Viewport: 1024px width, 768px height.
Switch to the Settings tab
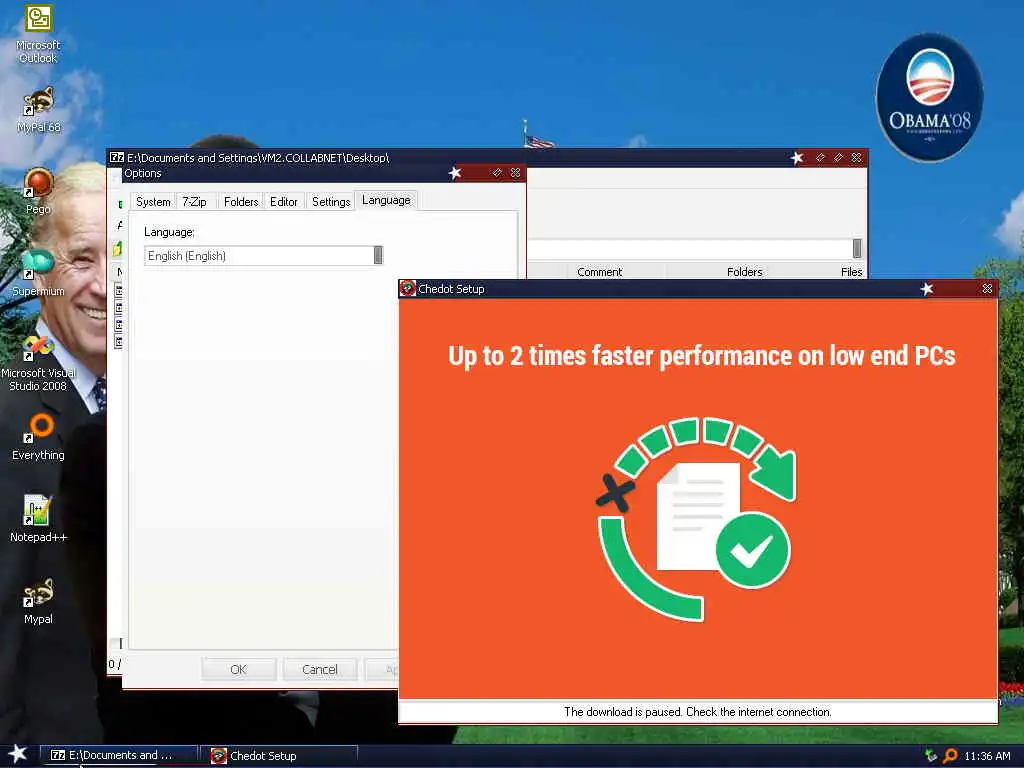(331, 202)
